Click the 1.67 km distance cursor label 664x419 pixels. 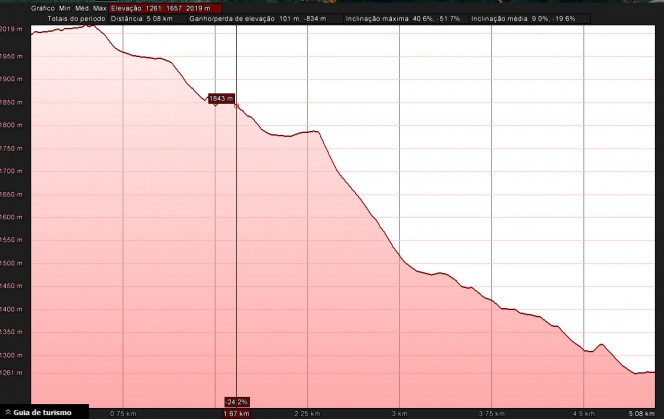coord(237,412)
